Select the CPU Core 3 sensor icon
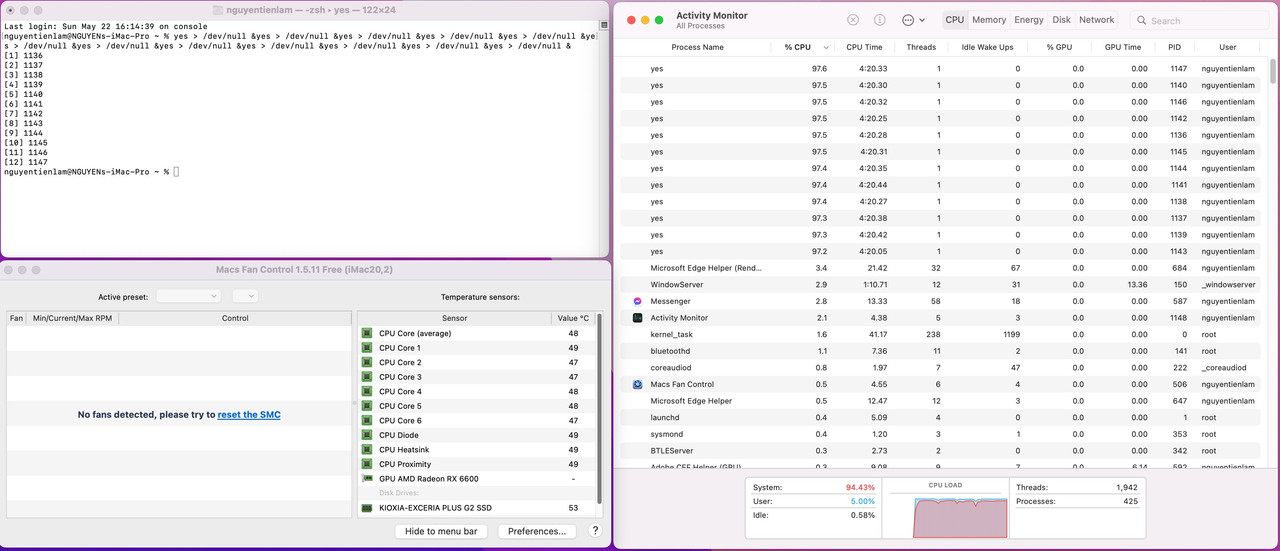The image size is (1280, 551). (x=366, y=377)
